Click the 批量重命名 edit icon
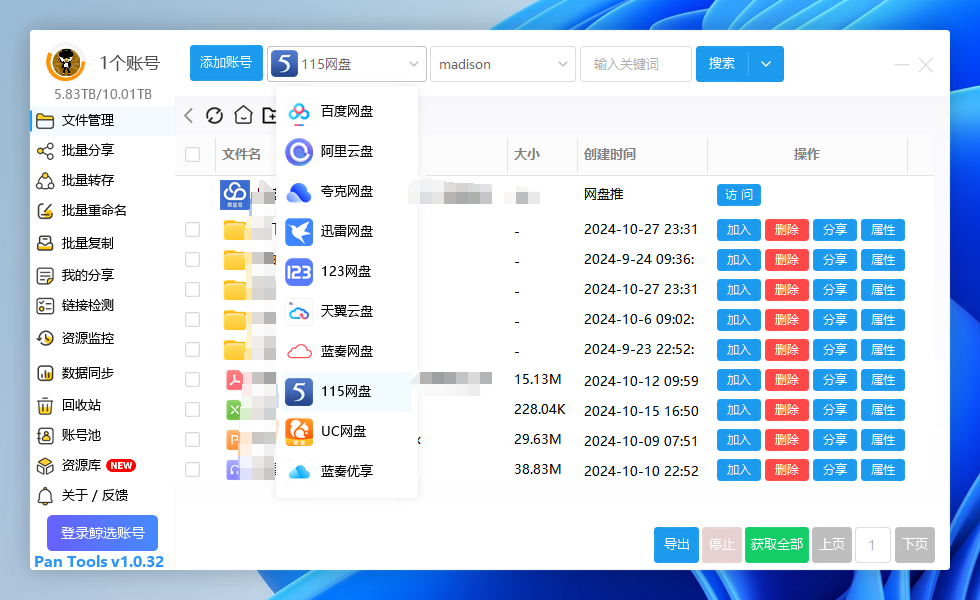 [45, 211]
